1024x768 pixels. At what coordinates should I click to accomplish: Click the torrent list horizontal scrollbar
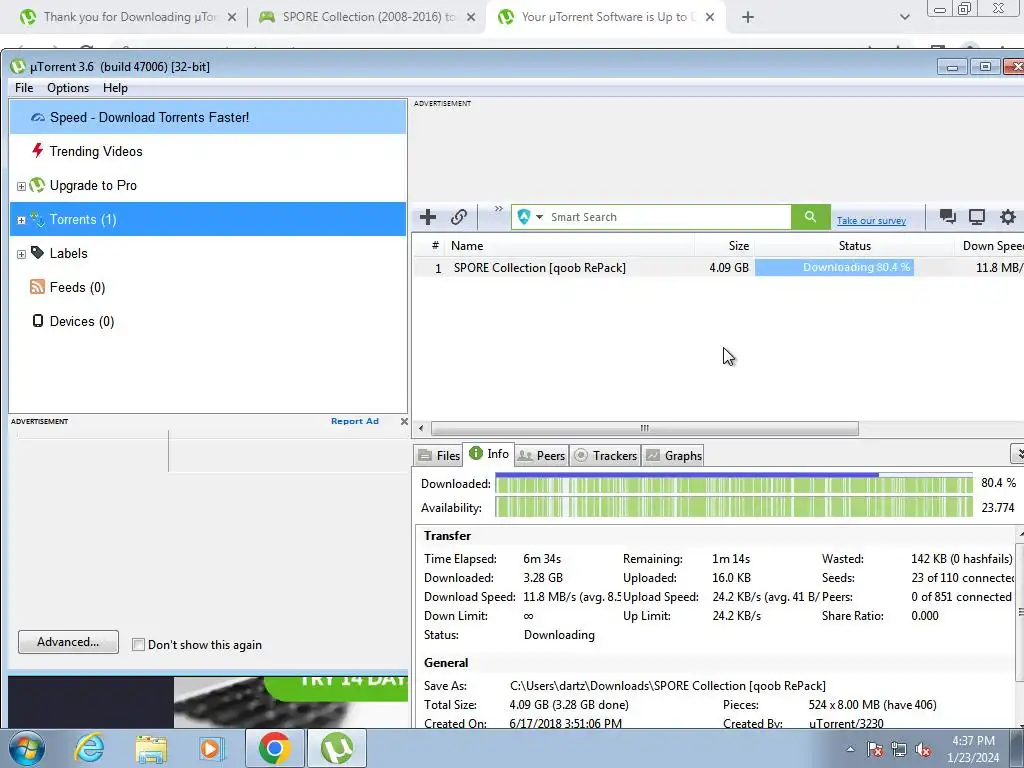pos(645,428)
